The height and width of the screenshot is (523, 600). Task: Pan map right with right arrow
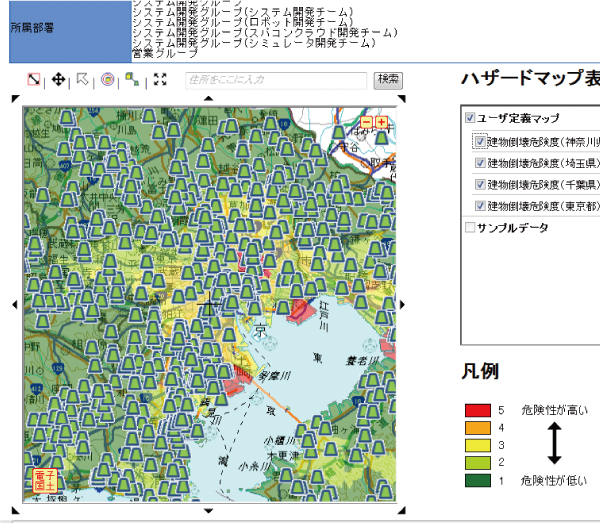(x=402, y=305)
